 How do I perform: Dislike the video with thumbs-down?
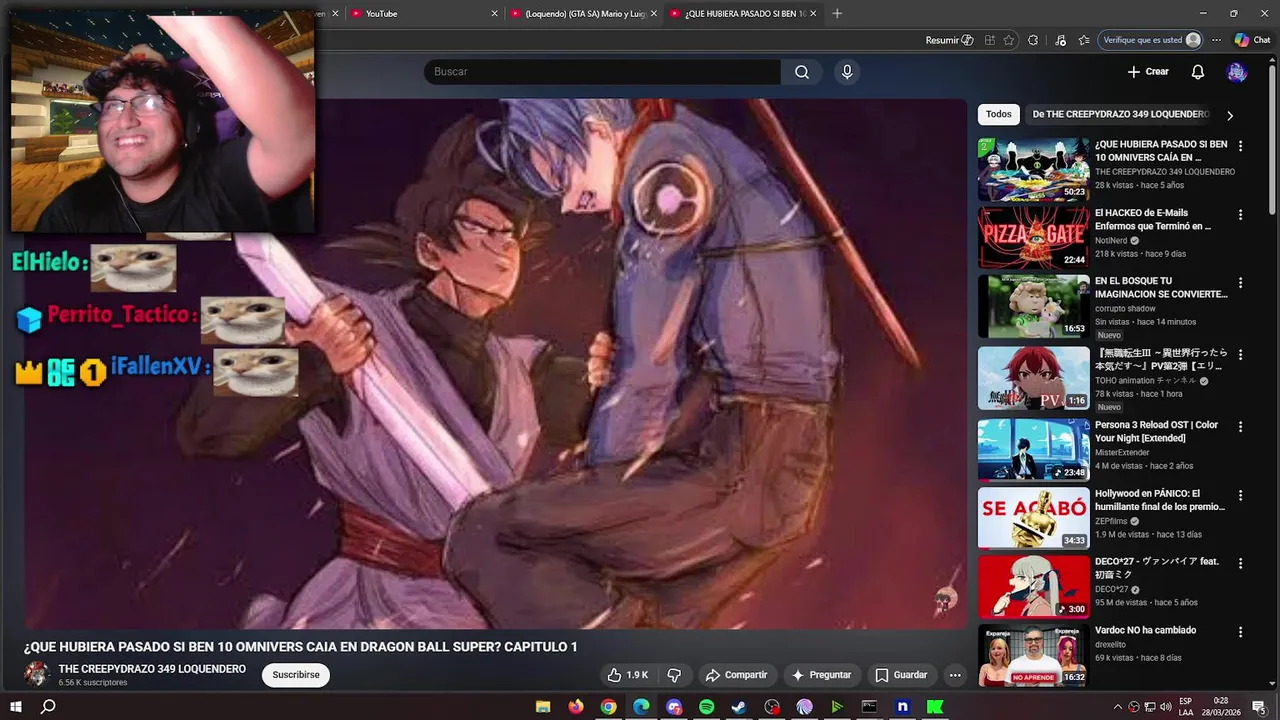coord(674,675)
